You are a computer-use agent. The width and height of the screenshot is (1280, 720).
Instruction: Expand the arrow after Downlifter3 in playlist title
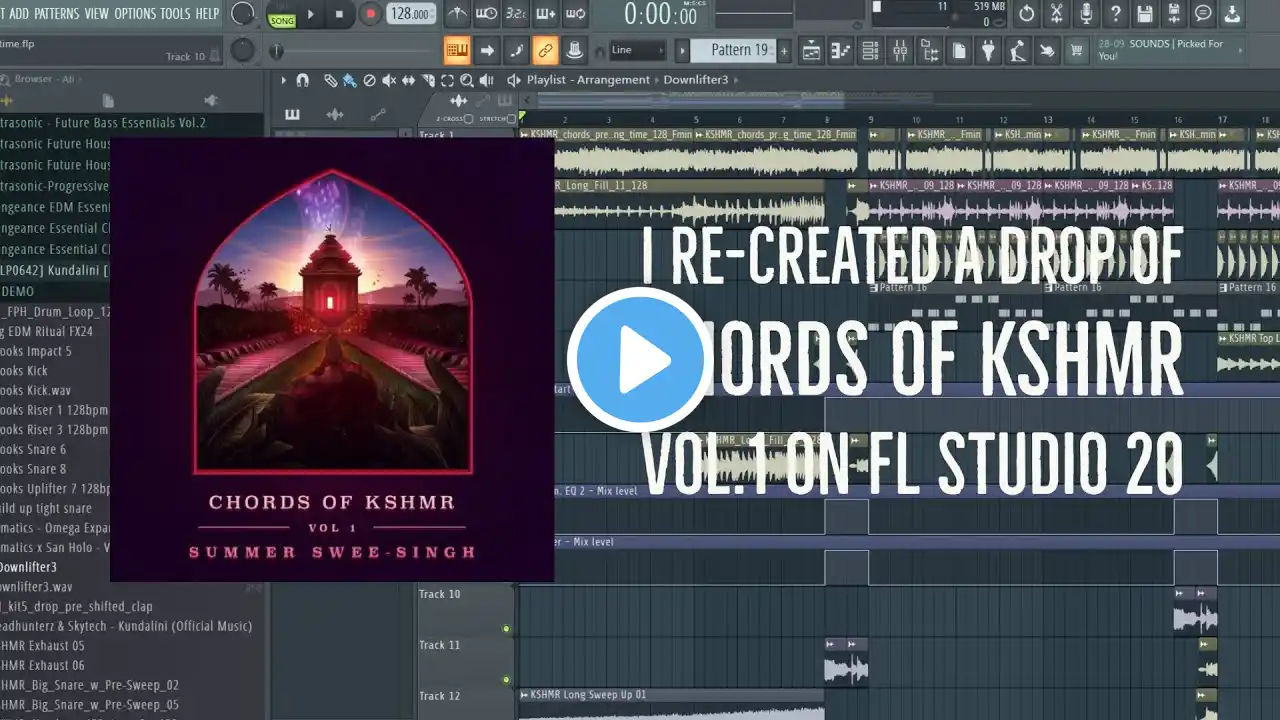(x=735, y=80)
